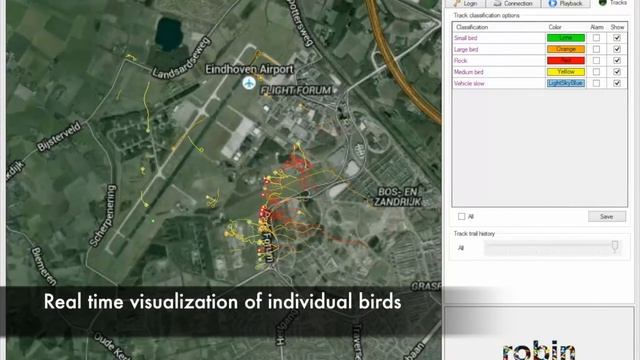Uncheck Show for Flock tracks

(x=617, y=60)
